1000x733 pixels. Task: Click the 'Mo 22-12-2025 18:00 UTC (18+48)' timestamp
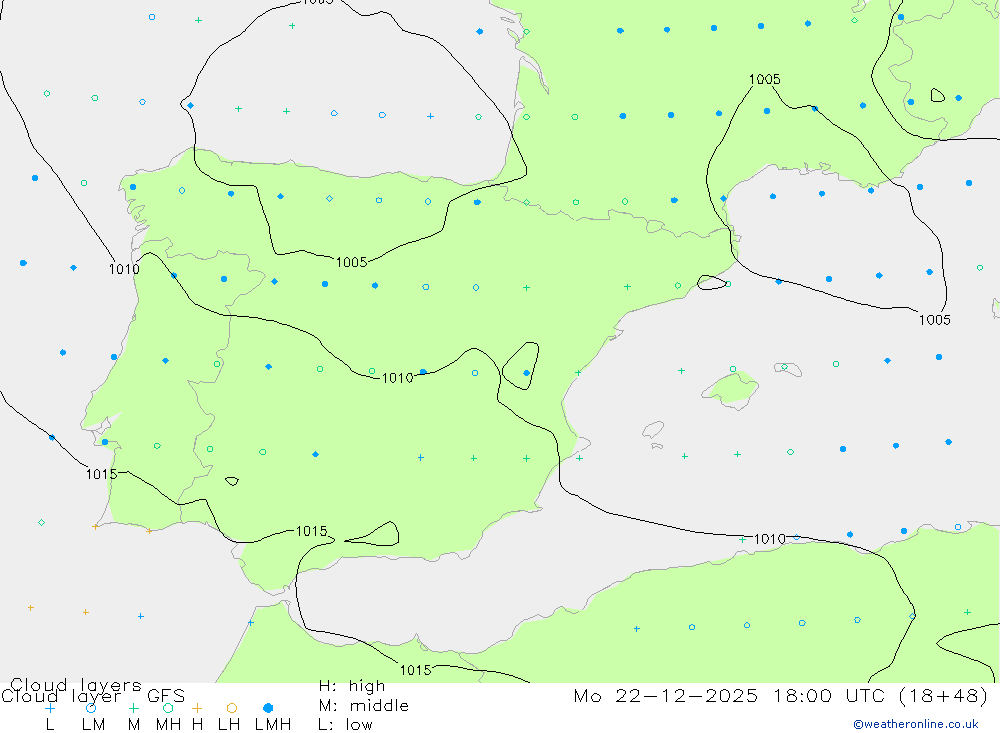(781, 695)
